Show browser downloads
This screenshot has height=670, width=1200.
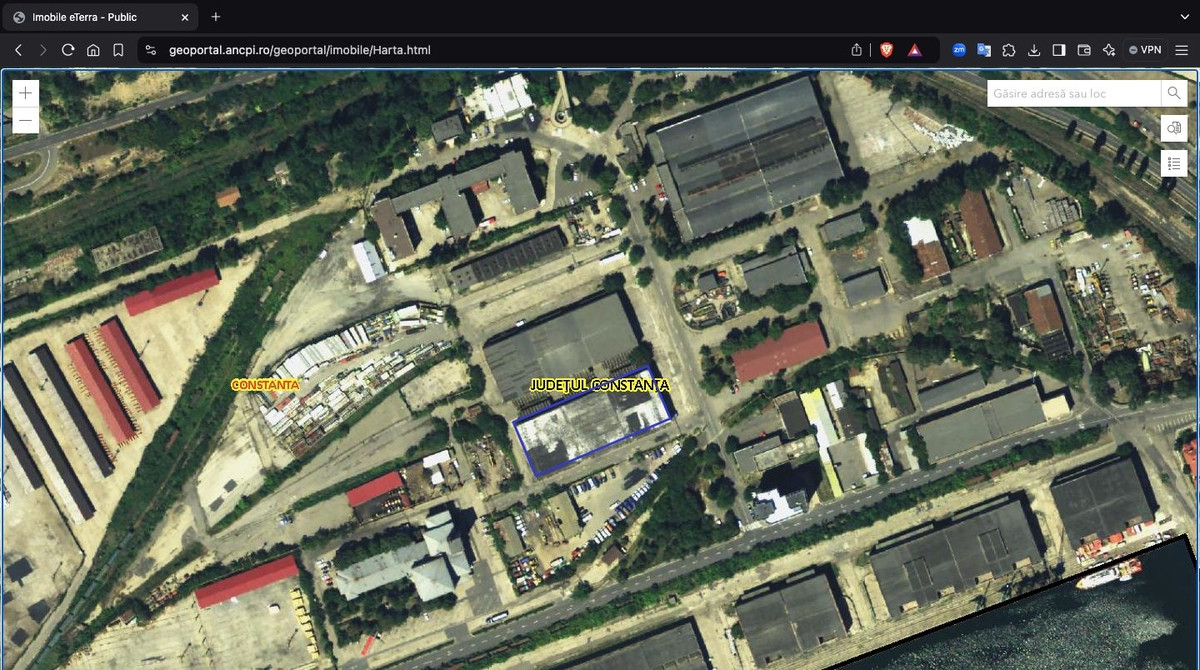[1034, 49]
